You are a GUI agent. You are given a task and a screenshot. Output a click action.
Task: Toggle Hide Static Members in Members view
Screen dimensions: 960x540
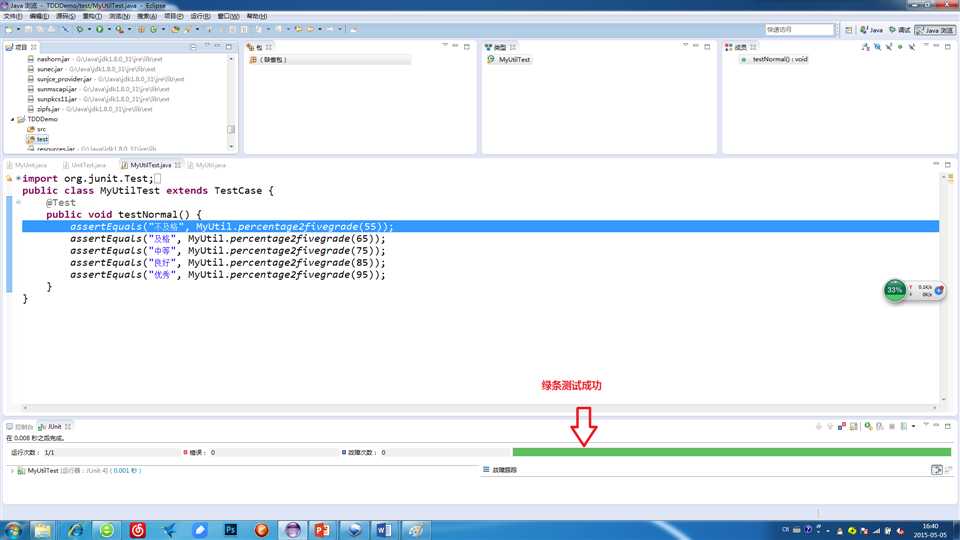click(889, 47)
